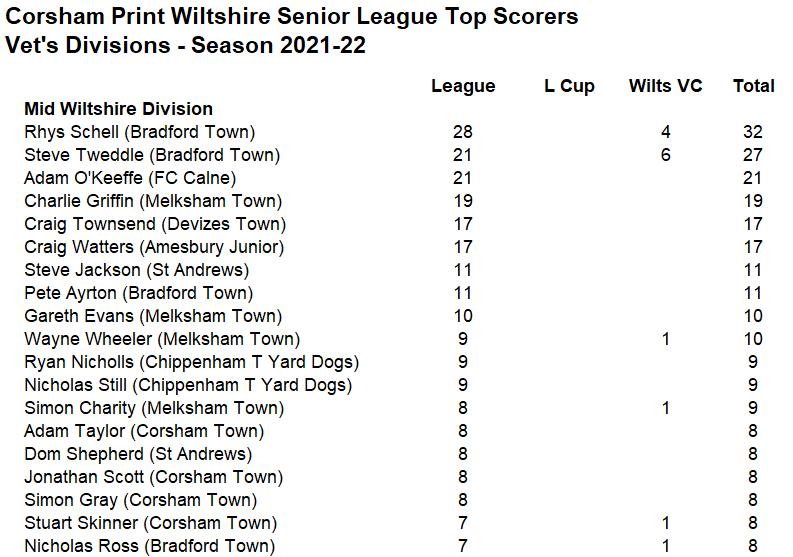Select the Rhys Schell (Bradford Town) row

point(393,132)
